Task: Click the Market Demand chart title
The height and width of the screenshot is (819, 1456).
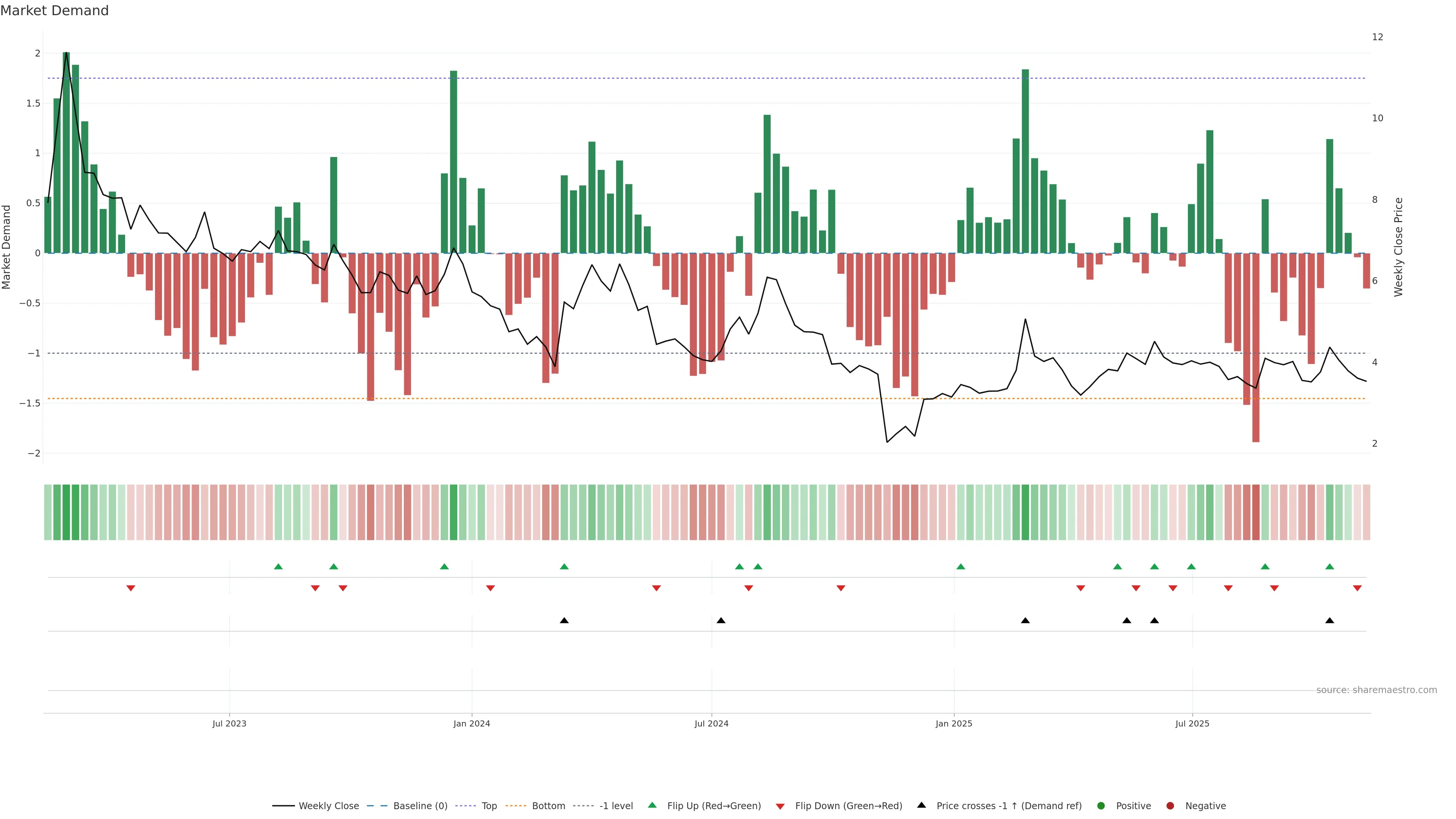Action: pos(54,11)
